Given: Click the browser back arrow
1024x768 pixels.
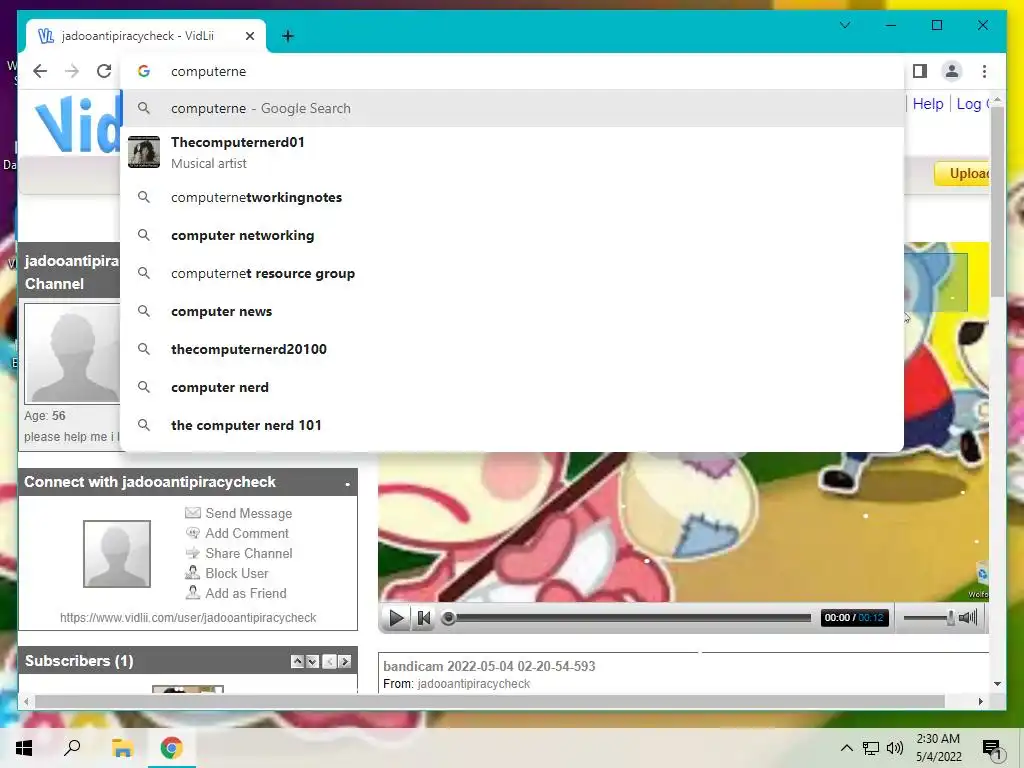Looking at the screenshot, I should click(40, 71).
